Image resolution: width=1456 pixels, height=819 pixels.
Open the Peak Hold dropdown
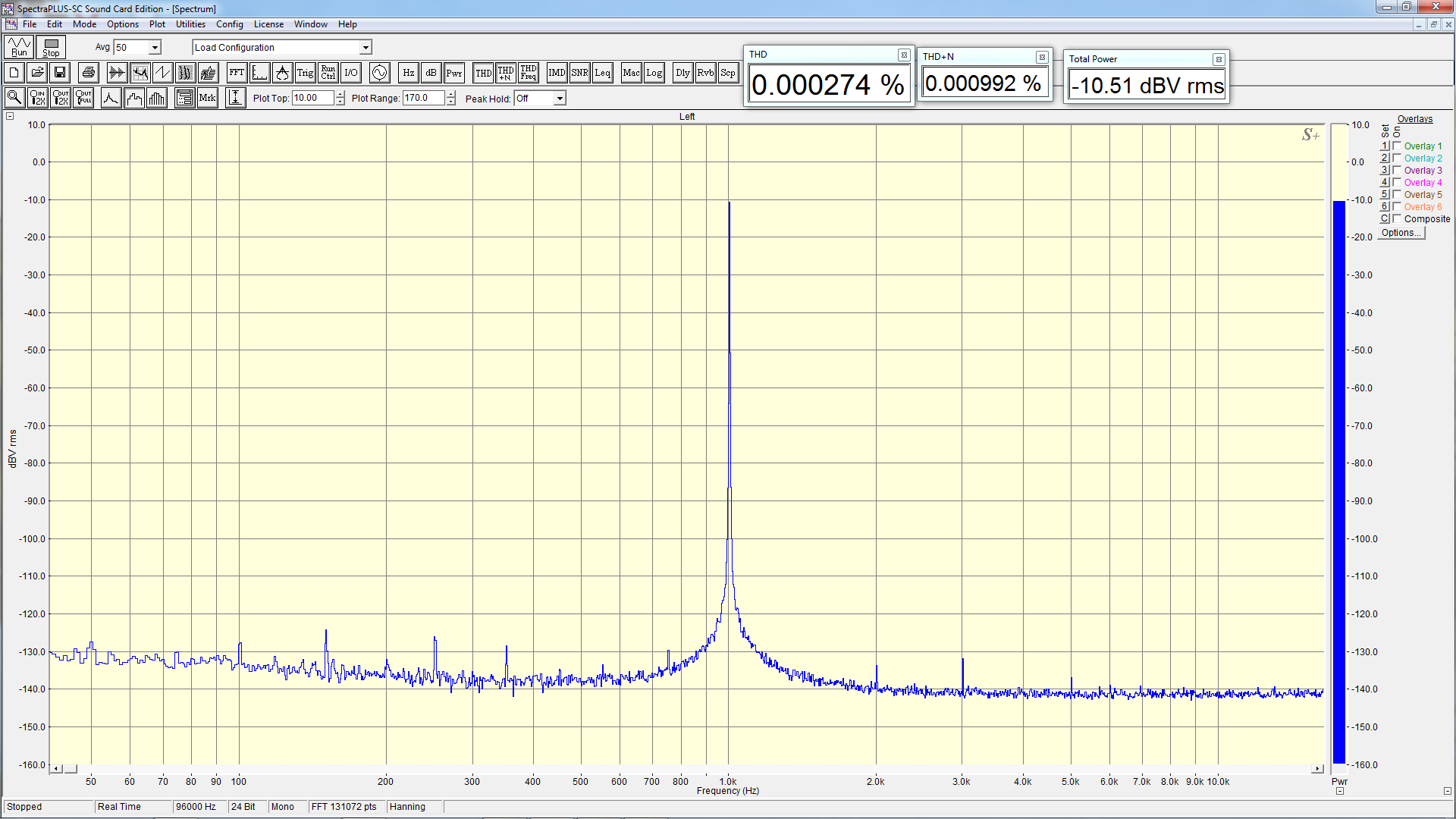coord(560,99)
